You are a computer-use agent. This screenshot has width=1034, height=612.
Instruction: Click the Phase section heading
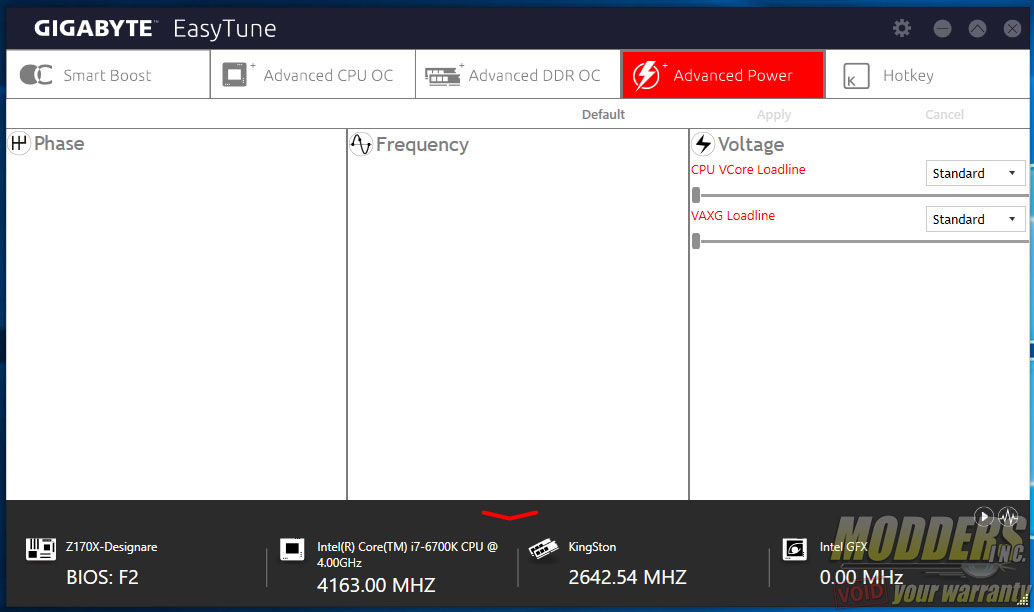(x=59, y=143)
